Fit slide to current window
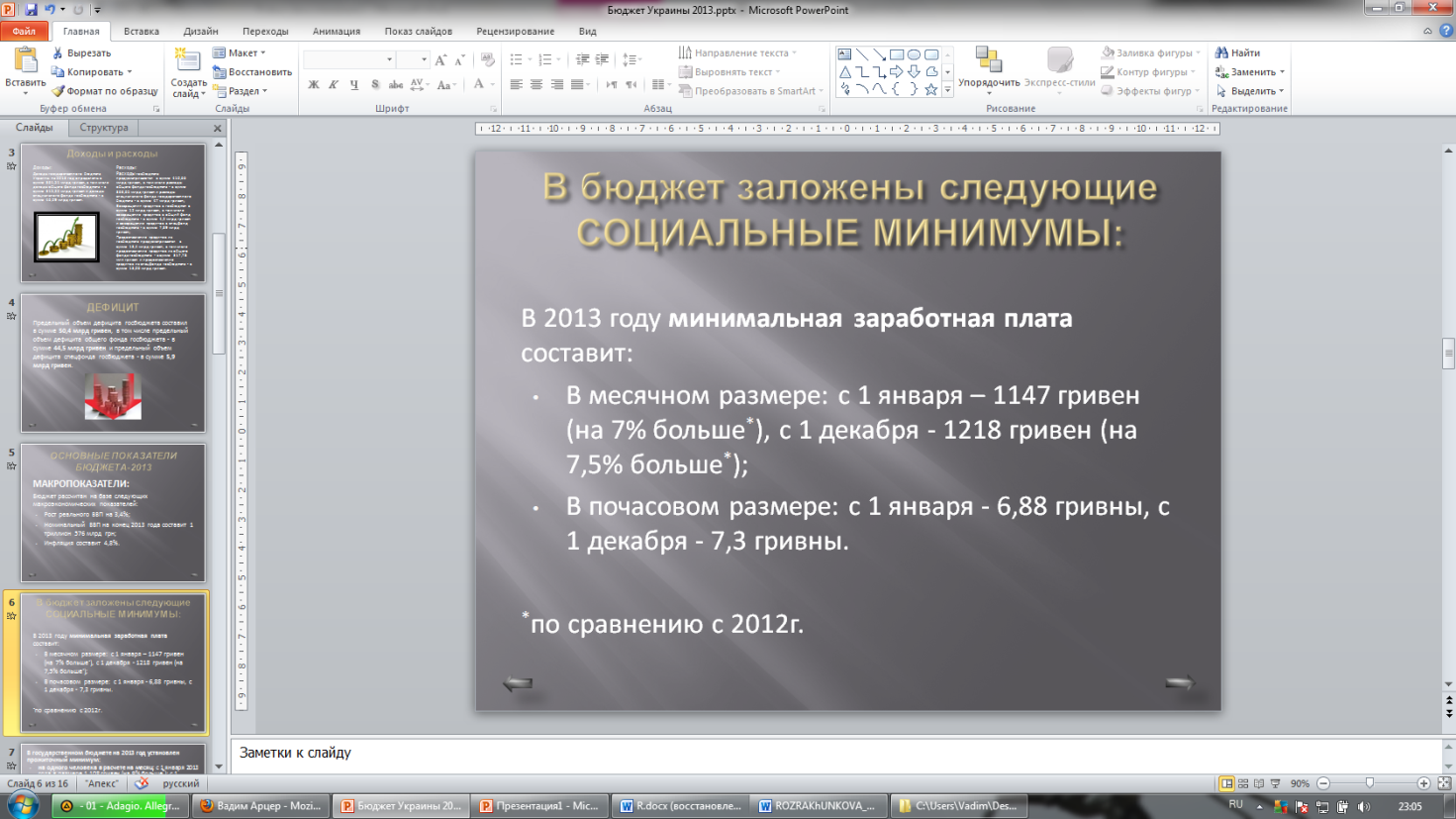 click(x=1444, y=783)
